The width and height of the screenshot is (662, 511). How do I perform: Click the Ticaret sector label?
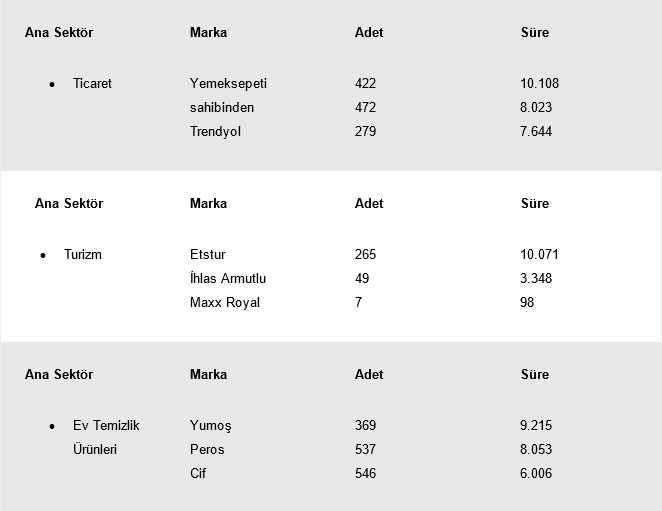click(92, 84)
